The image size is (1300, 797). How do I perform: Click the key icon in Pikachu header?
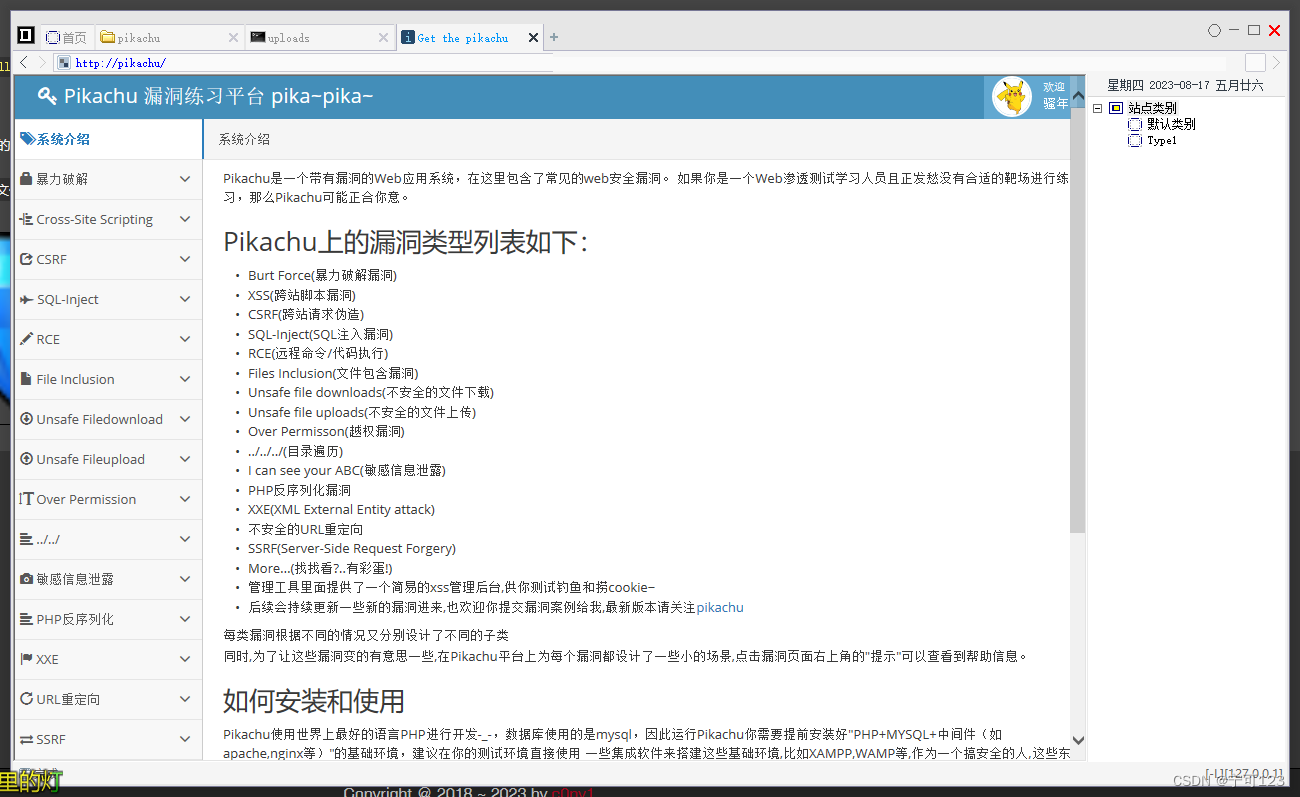[x=47, y=96]
